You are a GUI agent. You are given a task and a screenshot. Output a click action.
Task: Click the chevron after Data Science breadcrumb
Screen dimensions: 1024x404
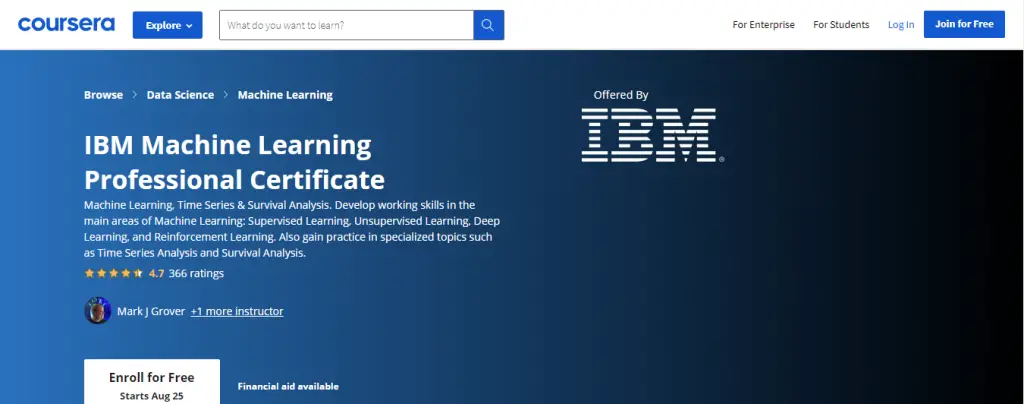[226, 95]
